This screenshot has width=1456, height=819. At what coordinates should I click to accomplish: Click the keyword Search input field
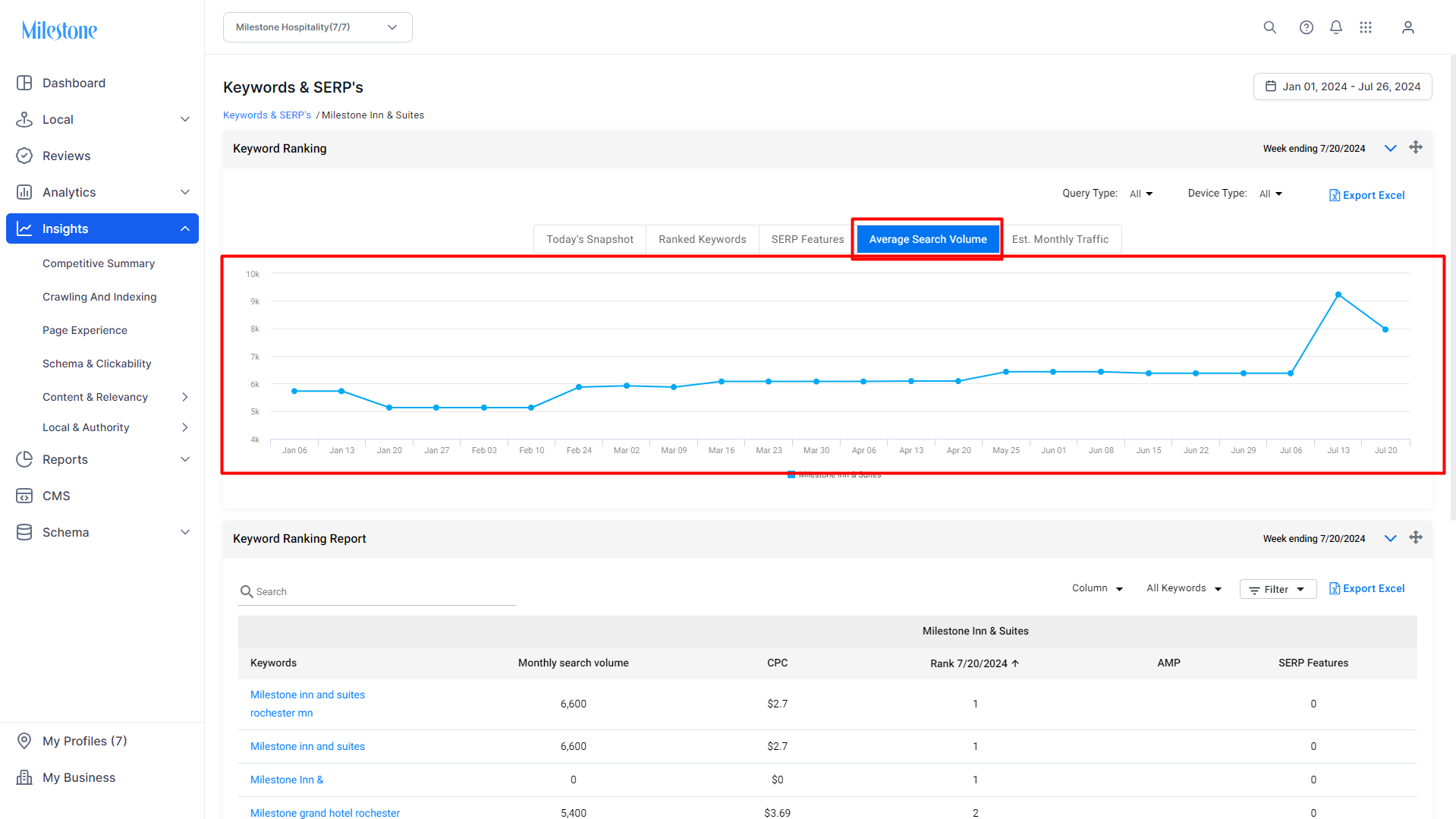click(x=377, y=591)
